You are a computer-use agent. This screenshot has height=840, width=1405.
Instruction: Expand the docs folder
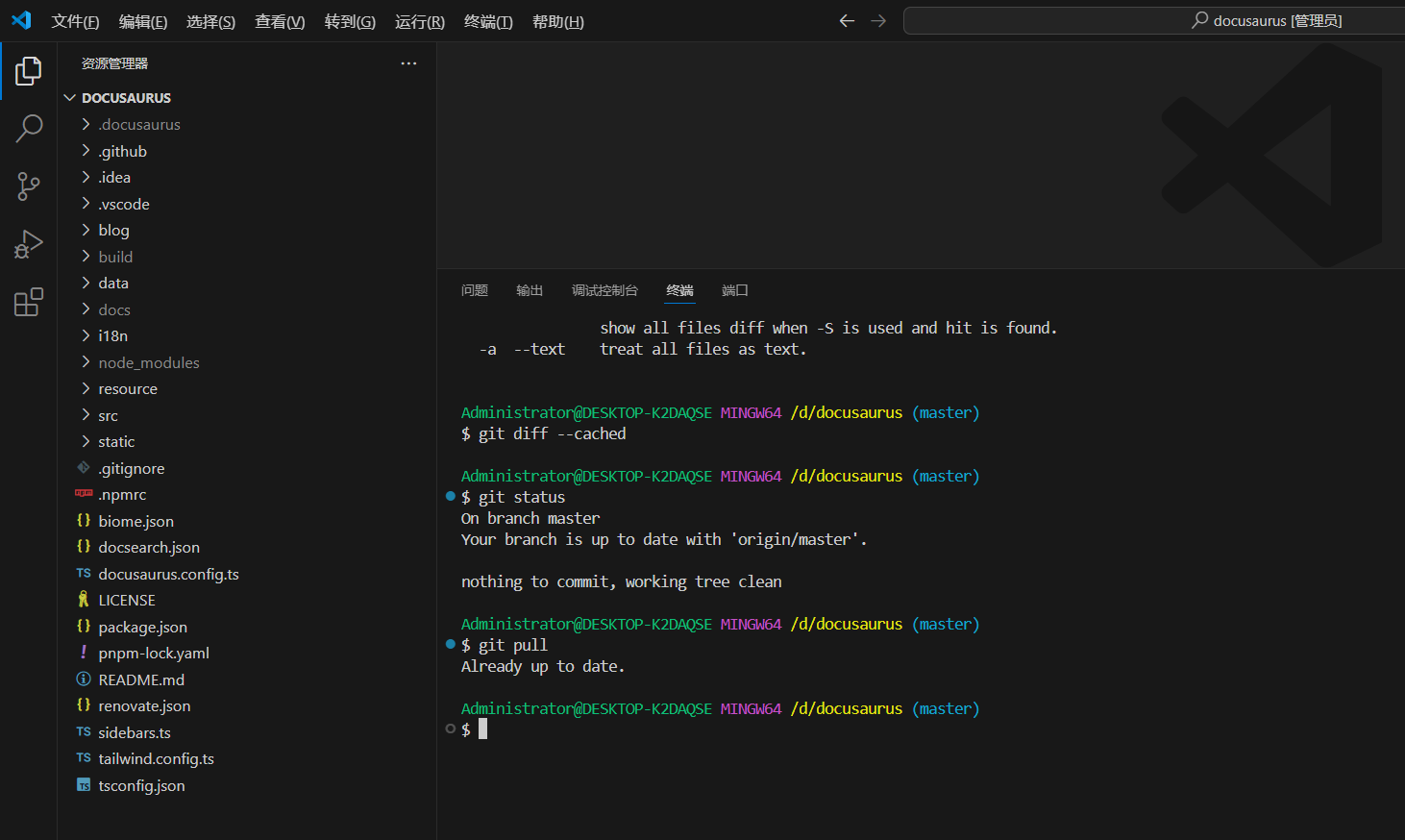pyautogui.click(x=86, y=309)
